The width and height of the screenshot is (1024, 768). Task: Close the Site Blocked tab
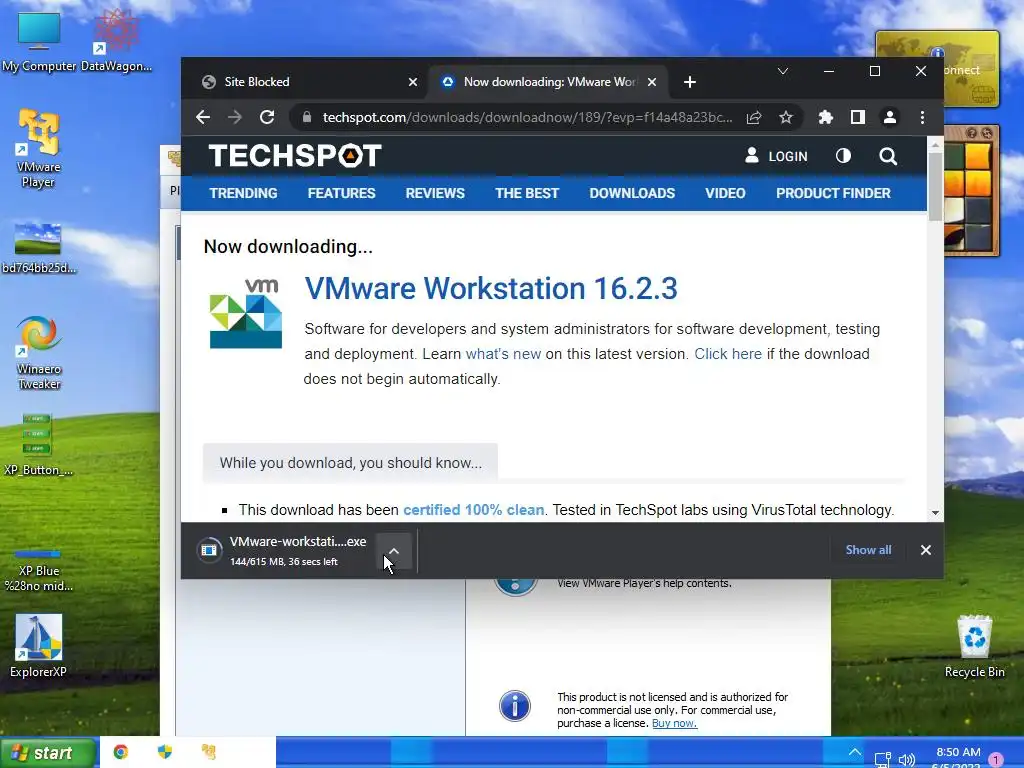tap(413, 82)
